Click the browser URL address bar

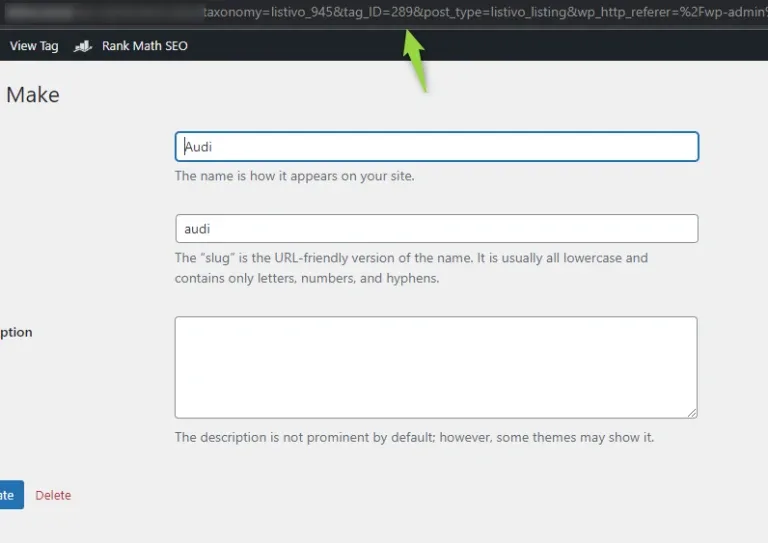[x=384, y=12]
